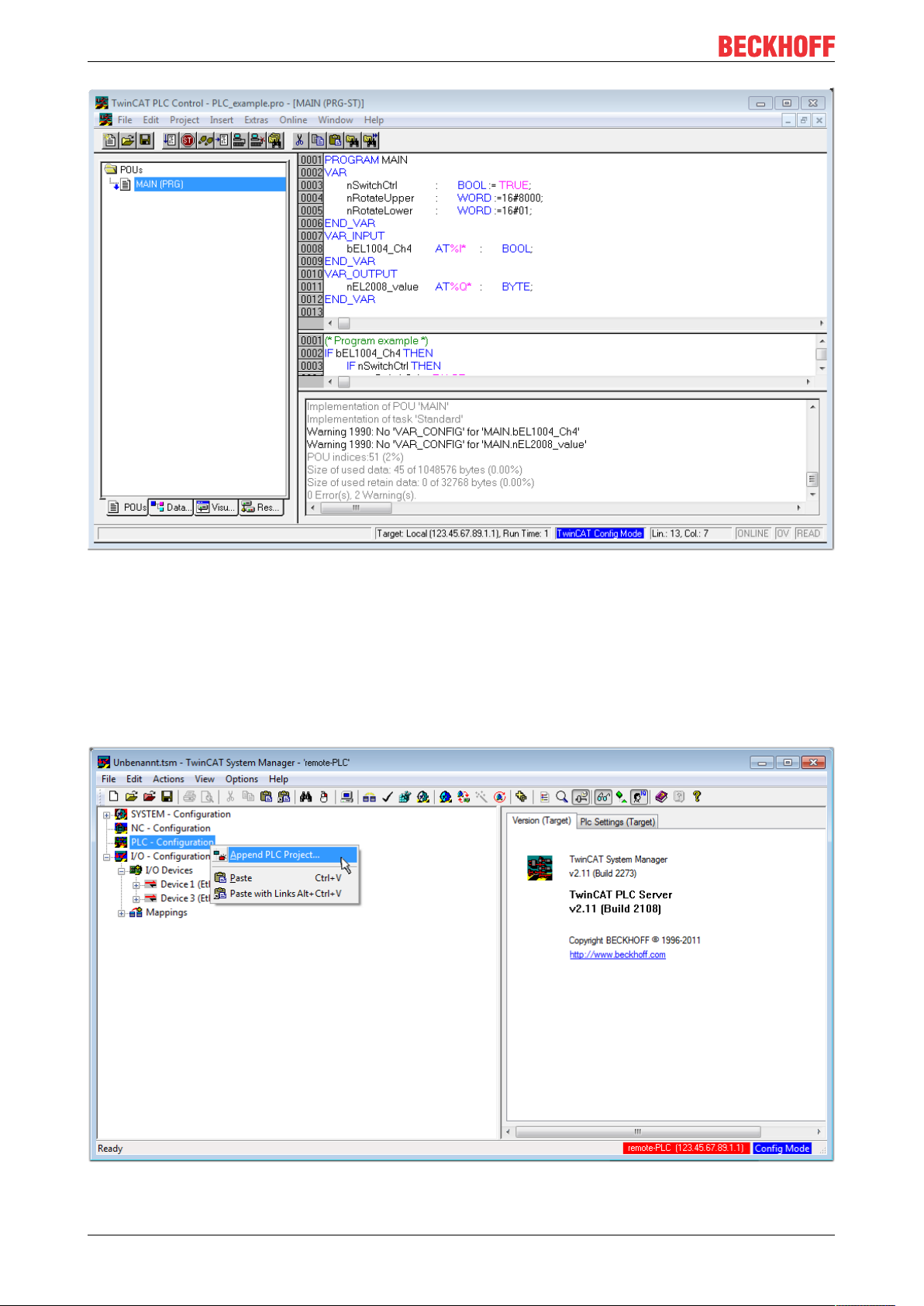
Task: Switch to the Res... resources tab
Action: click(x=260, y=507)
